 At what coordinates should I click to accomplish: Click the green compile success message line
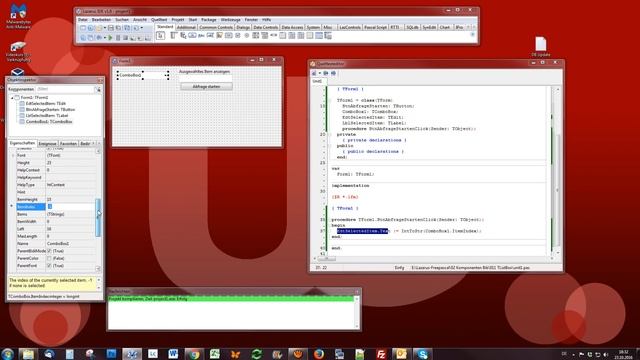231,299
